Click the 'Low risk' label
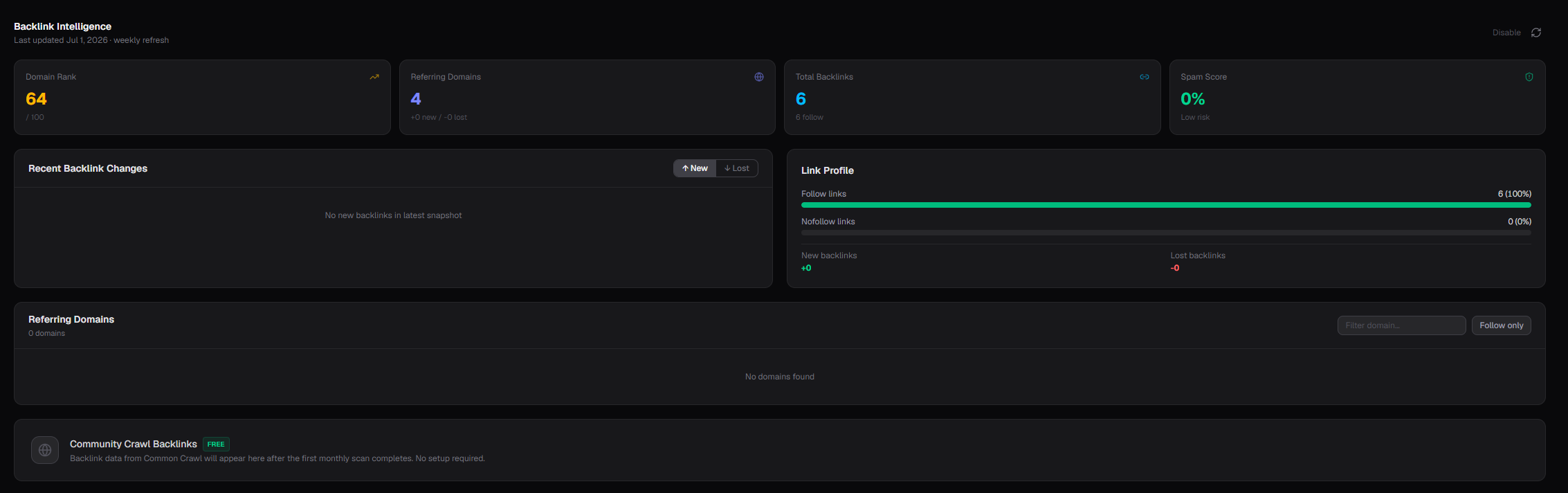Image resolution: width=1568 pixels, height=493 pixels. [x=1195, y=117]
